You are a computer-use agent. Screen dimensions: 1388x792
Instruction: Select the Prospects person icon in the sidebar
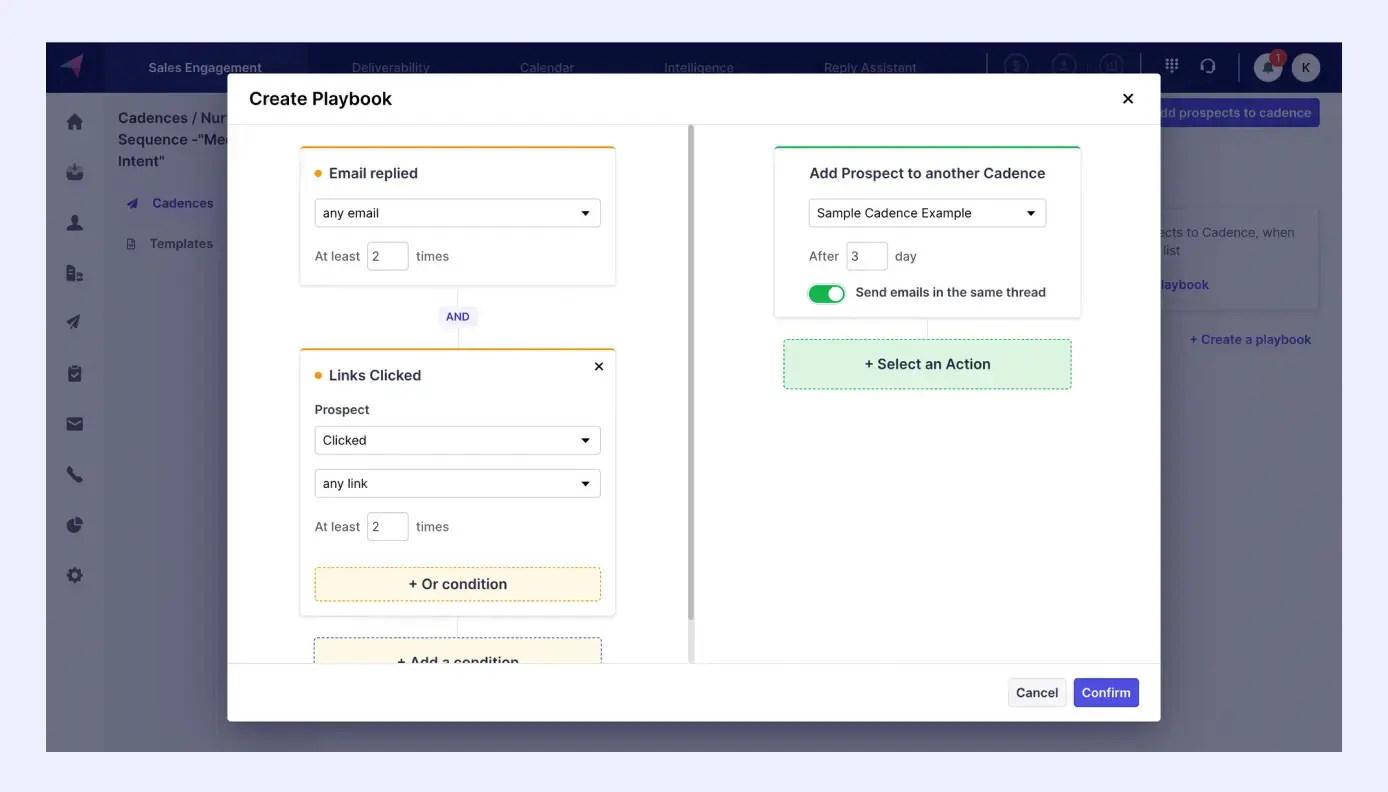tap(74, 222)
